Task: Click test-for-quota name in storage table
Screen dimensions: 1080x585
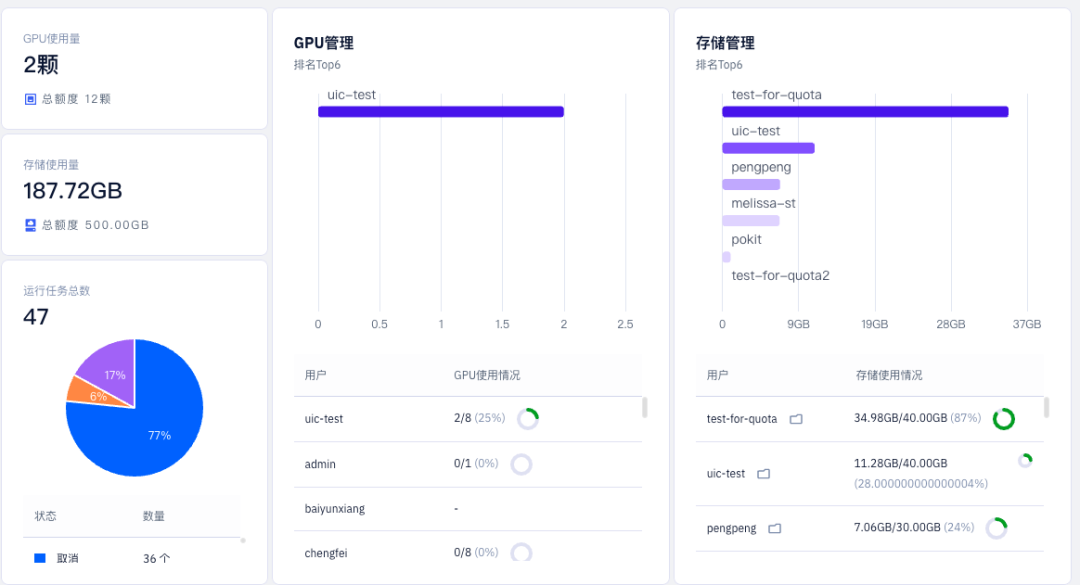Action: (x=742, y=419)
